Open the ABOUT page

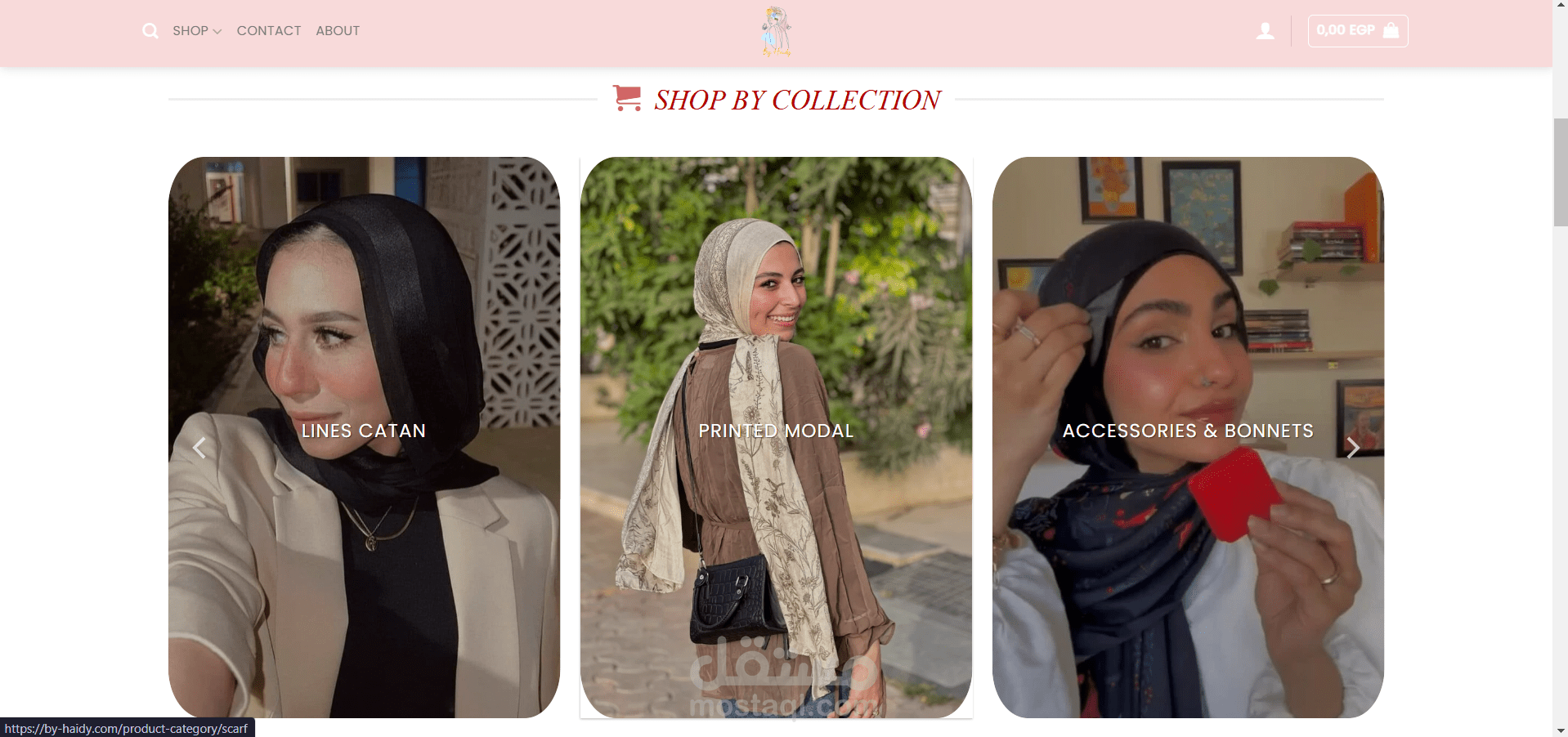[x=338, y=31]
